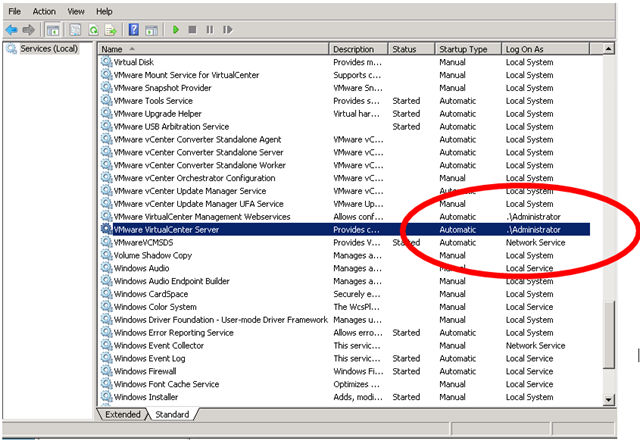Open the Help question-mark icon
This screenshot has width=640, height=444.
point(133,30)
